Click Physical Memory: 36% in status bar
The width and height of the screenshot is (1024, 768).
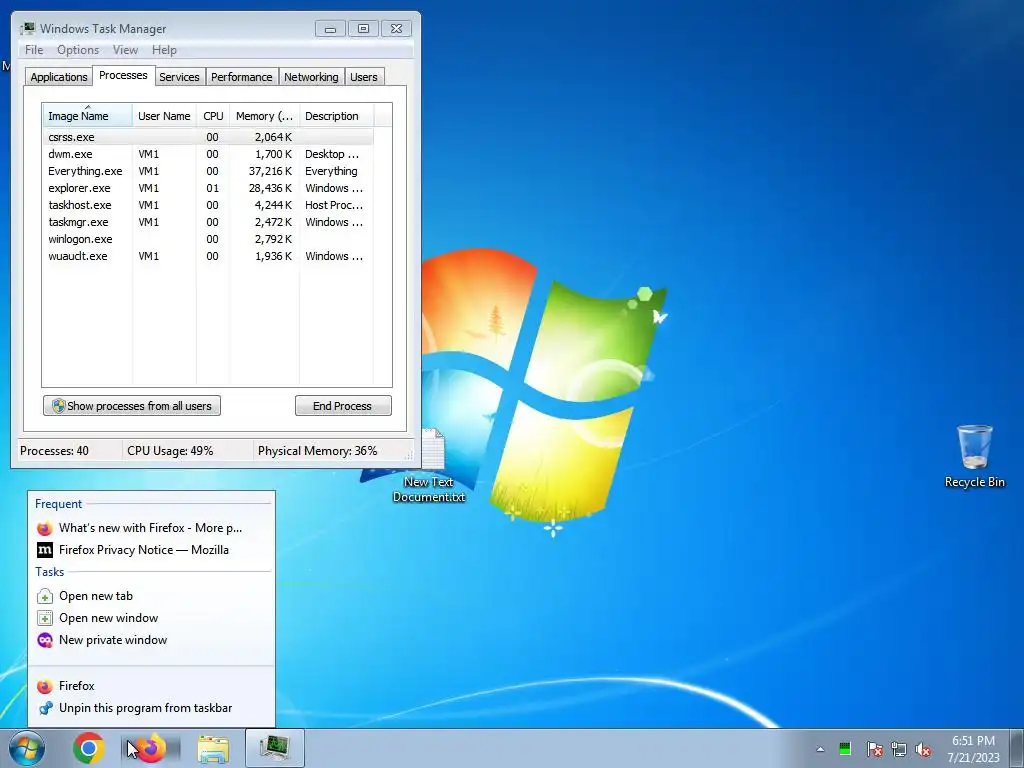tap(317, 451)
